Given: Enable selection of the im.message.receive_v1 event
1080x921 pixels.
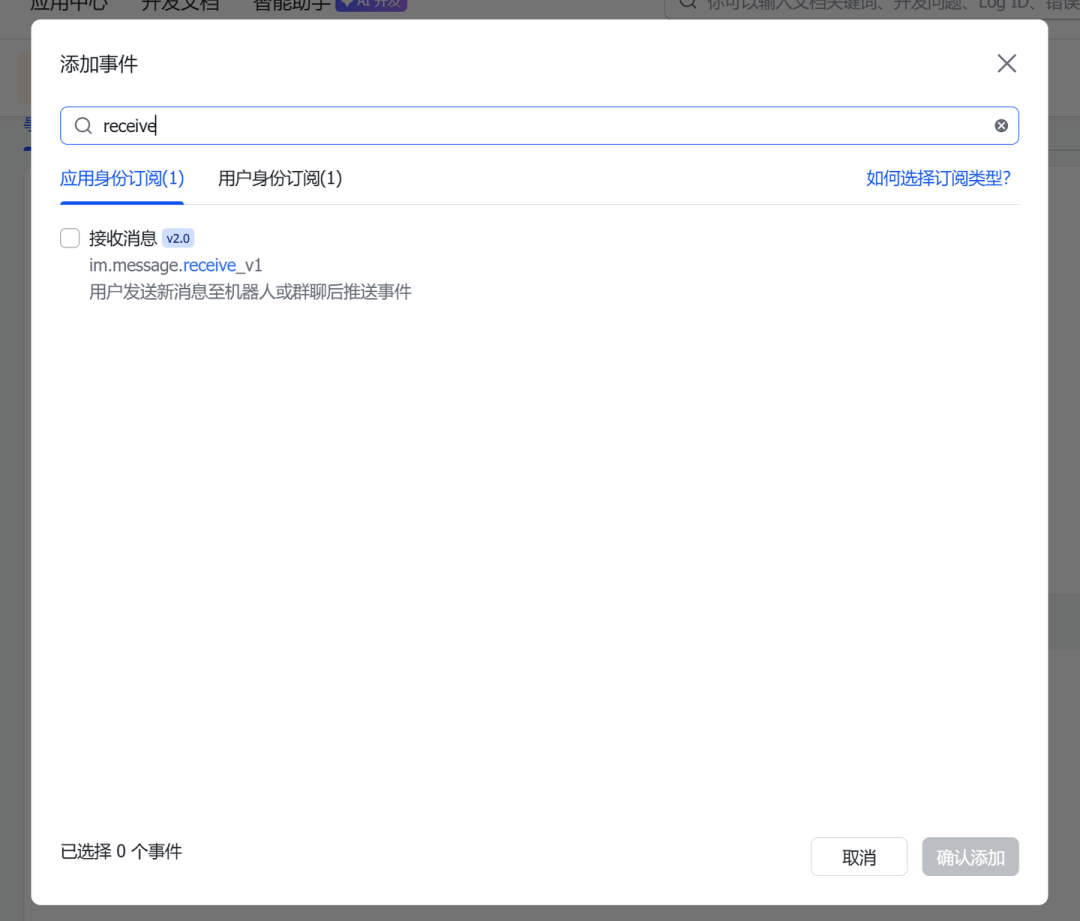Looking at the screenshot, I should tap(69, 238).
